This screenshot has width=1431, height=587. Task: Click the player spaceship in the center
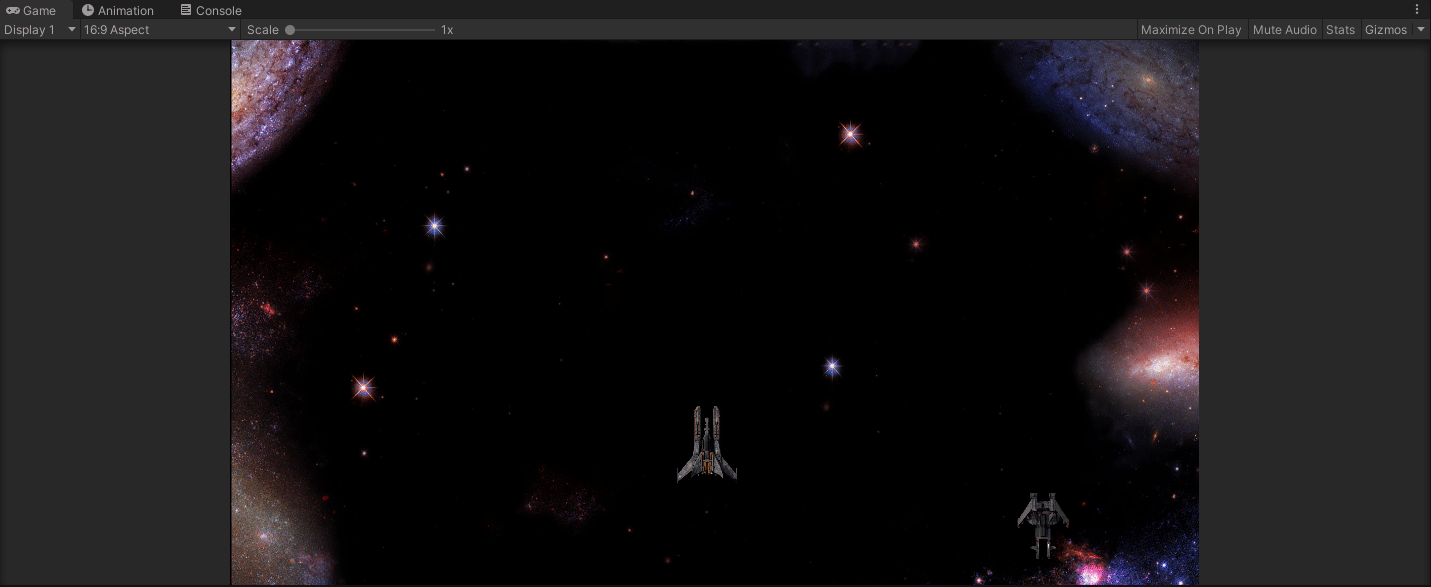707,444
